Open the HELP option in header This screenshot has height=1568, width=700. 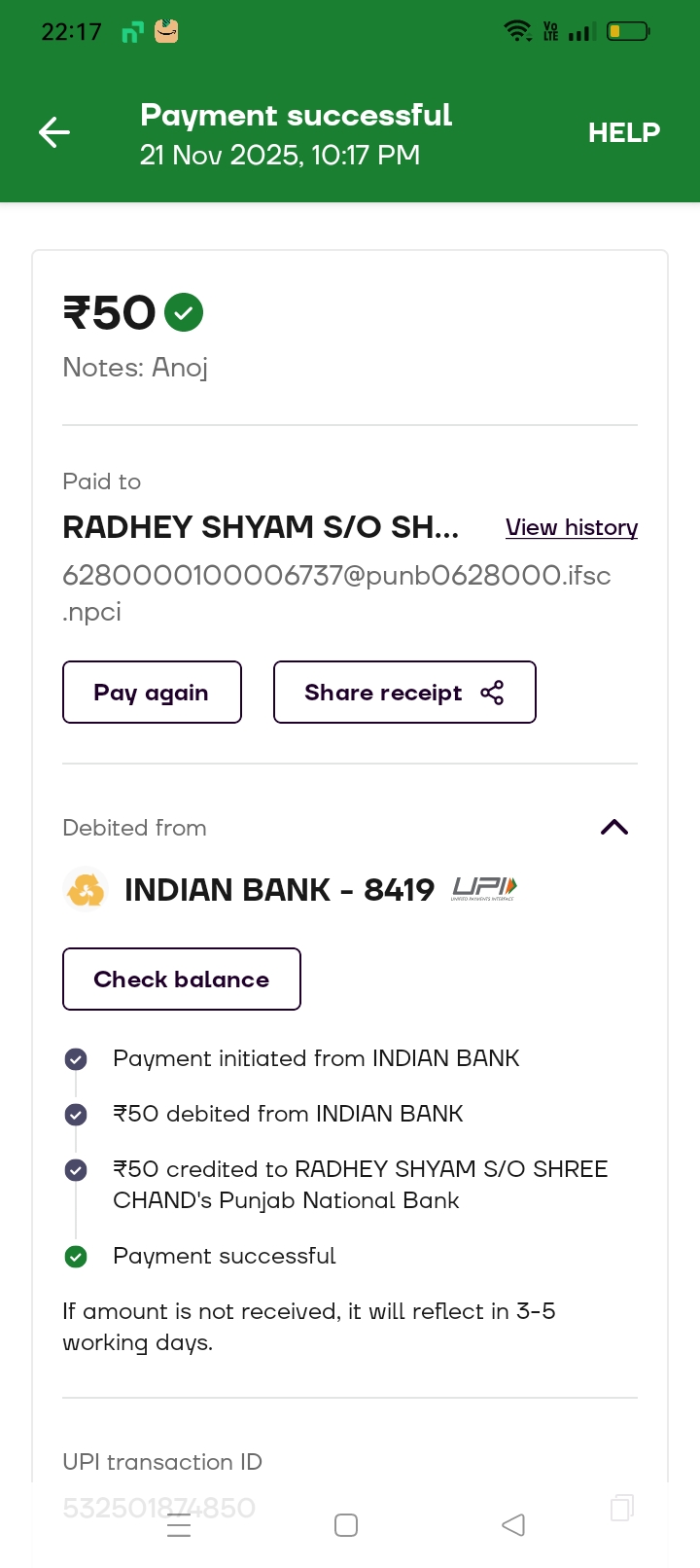click(x=623, y=132)
